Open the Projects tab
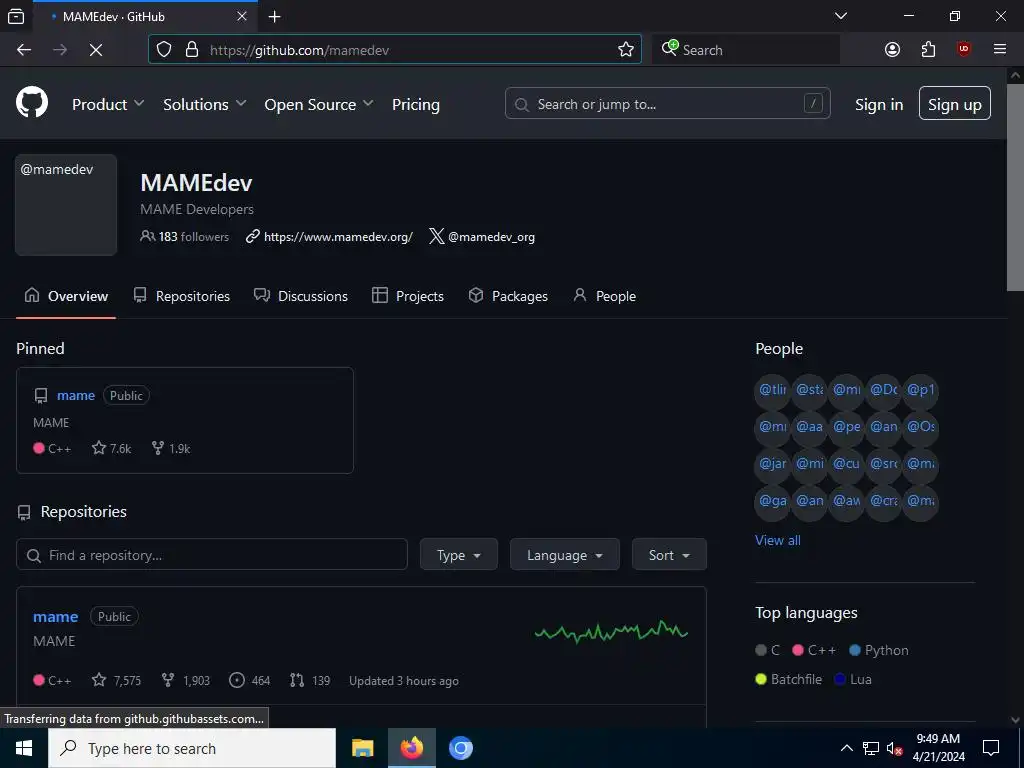Viewport: 1024px width, 768px height. tap(408, 296)
